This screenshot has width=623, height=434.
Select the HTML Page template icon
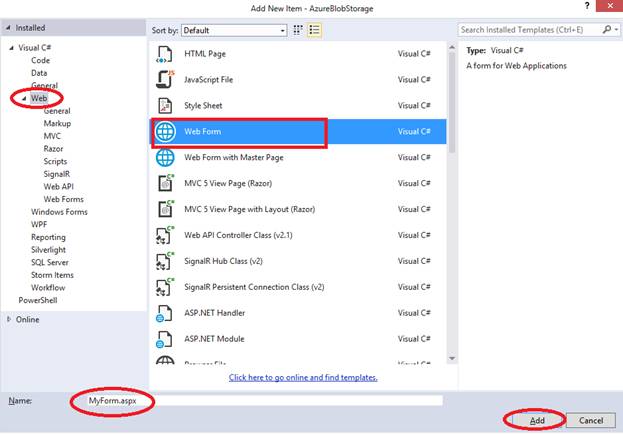click(164, 54)
